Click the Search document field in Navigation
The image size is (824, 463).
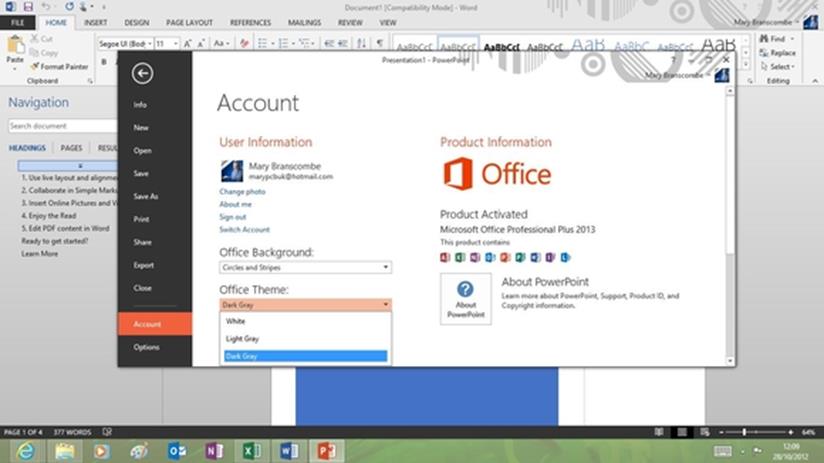click(62, 126)
